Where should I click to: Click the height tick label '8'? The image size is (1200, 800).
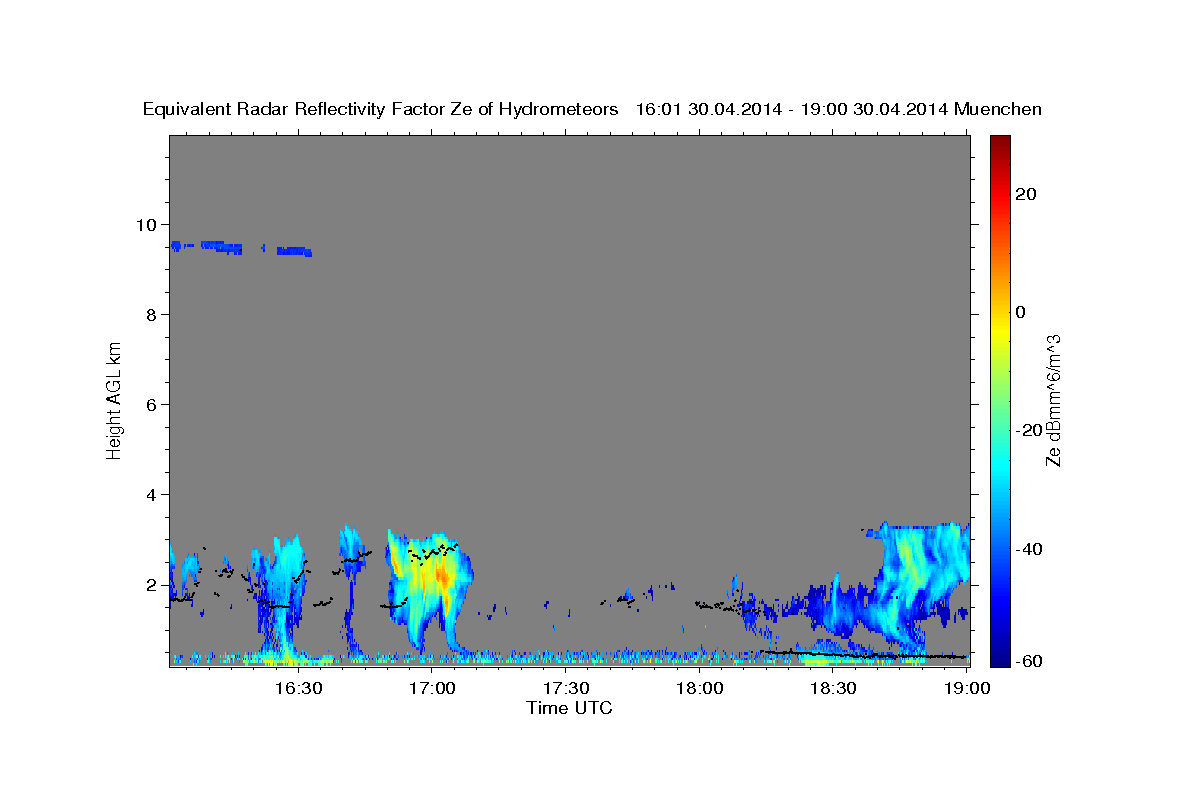(154, 315)
